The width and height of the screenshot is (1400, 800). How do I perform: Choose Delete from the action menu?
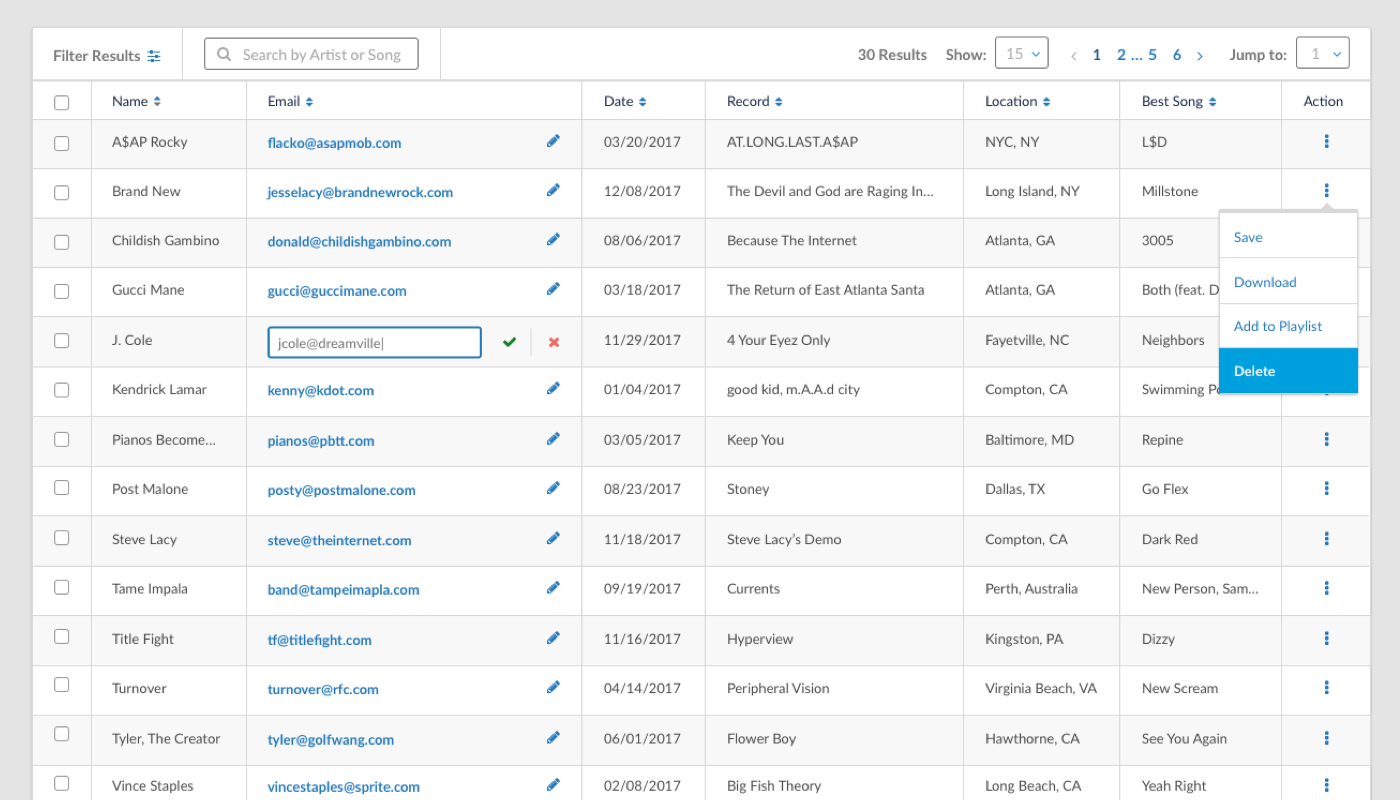(x=1288, y=371)
